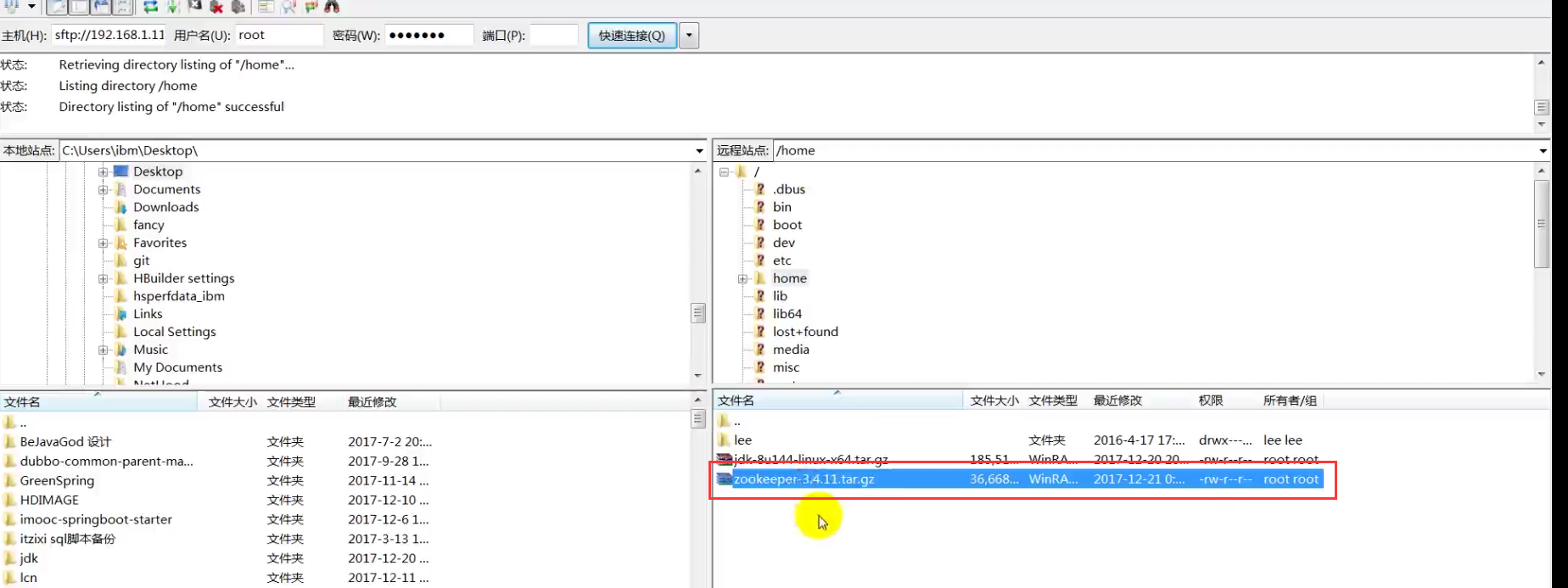Click the password input field
The height and width of the screenshot is (588, 1568).
(x=428, y=35)
